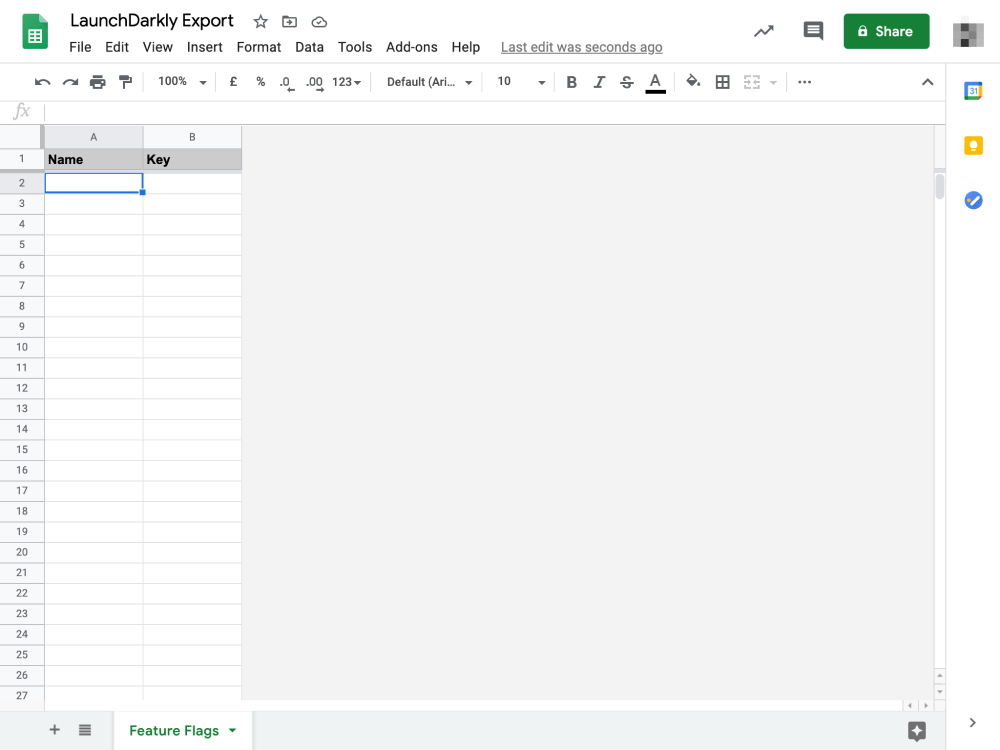This screenshot has height=750, width=1000.
Task: Open the comment history icon
Action: point(813,31)
